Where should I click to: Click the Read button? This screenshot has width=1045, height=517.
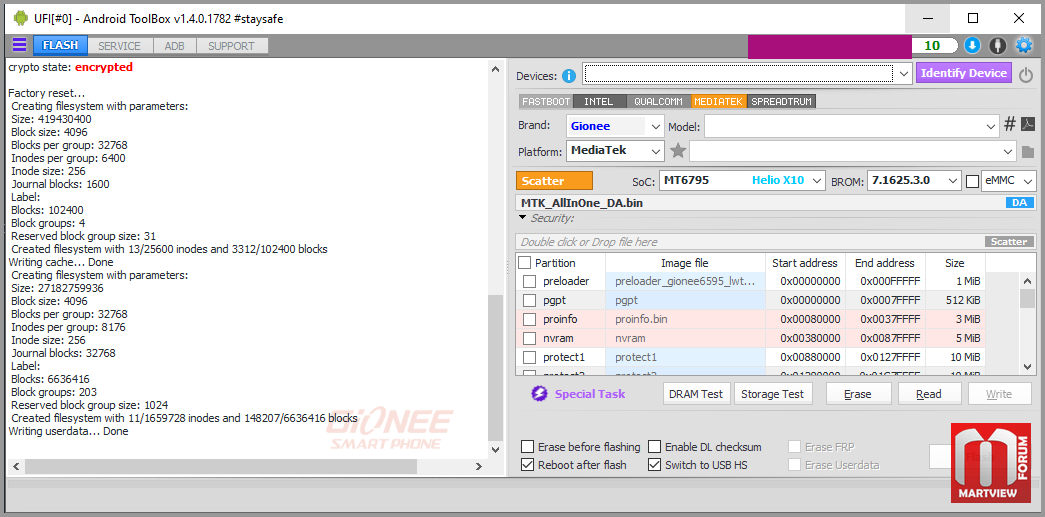tap(930, 394)
